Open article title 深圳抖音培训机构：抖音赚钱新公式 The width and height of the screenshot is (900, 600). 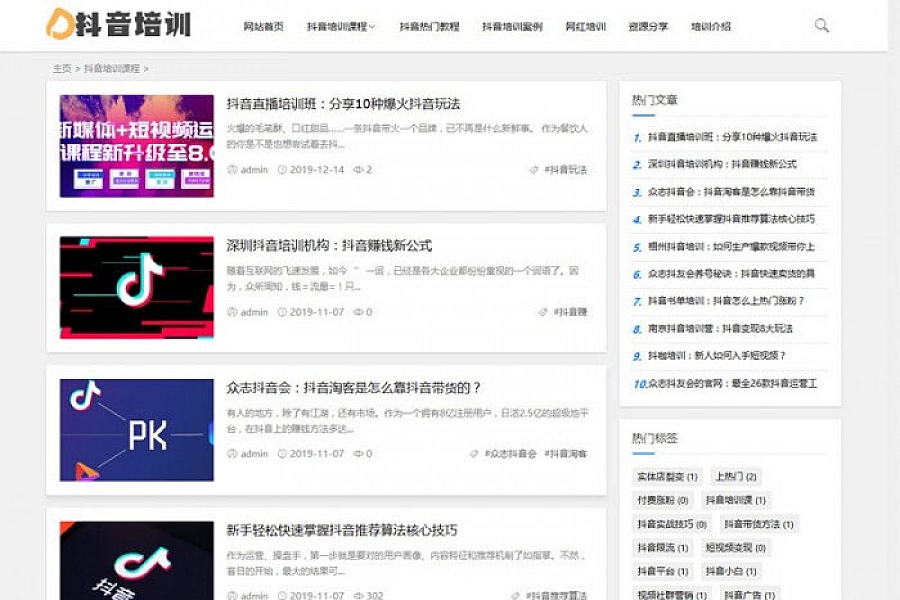coord(329,246)
